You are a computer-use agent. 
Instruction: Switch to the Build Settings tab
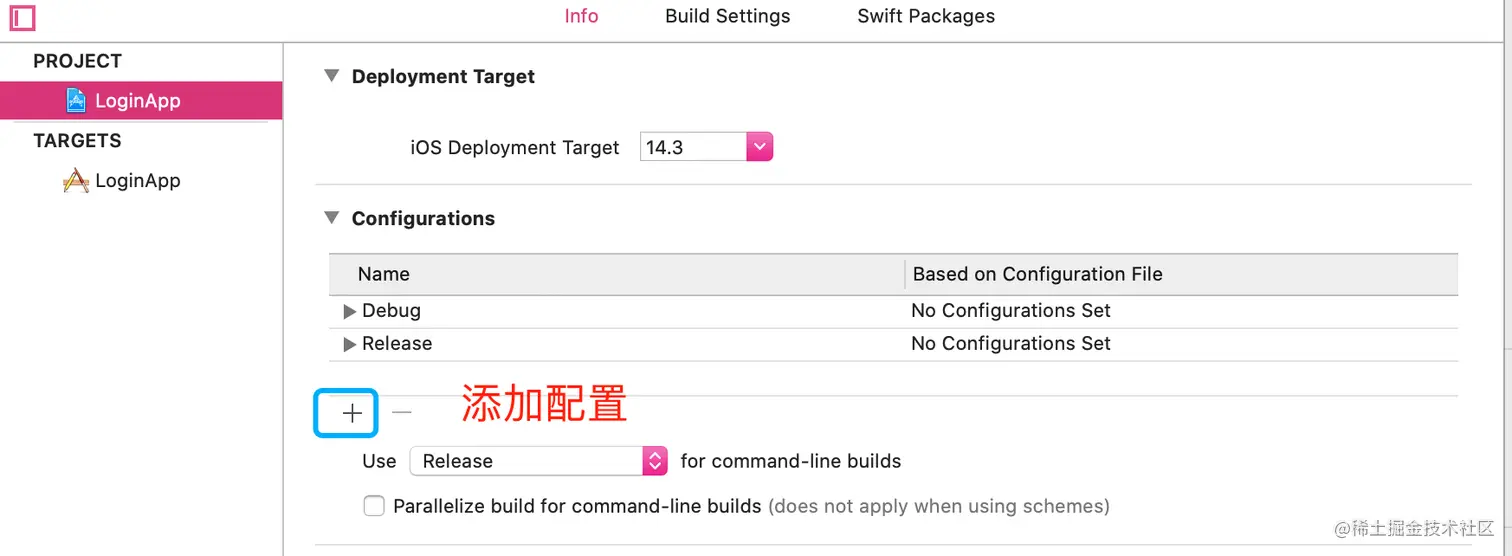[x=727, y=16]
